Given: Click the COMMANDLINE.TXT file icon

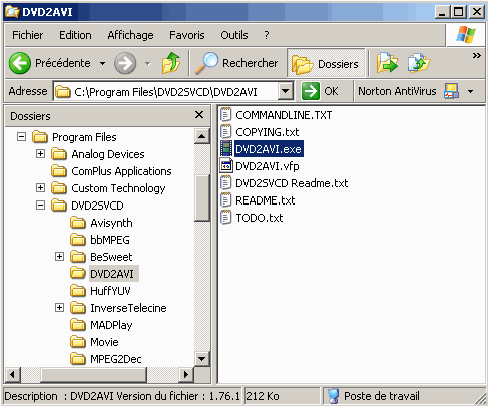Looking at the screenshot, I should pos(226,114).
